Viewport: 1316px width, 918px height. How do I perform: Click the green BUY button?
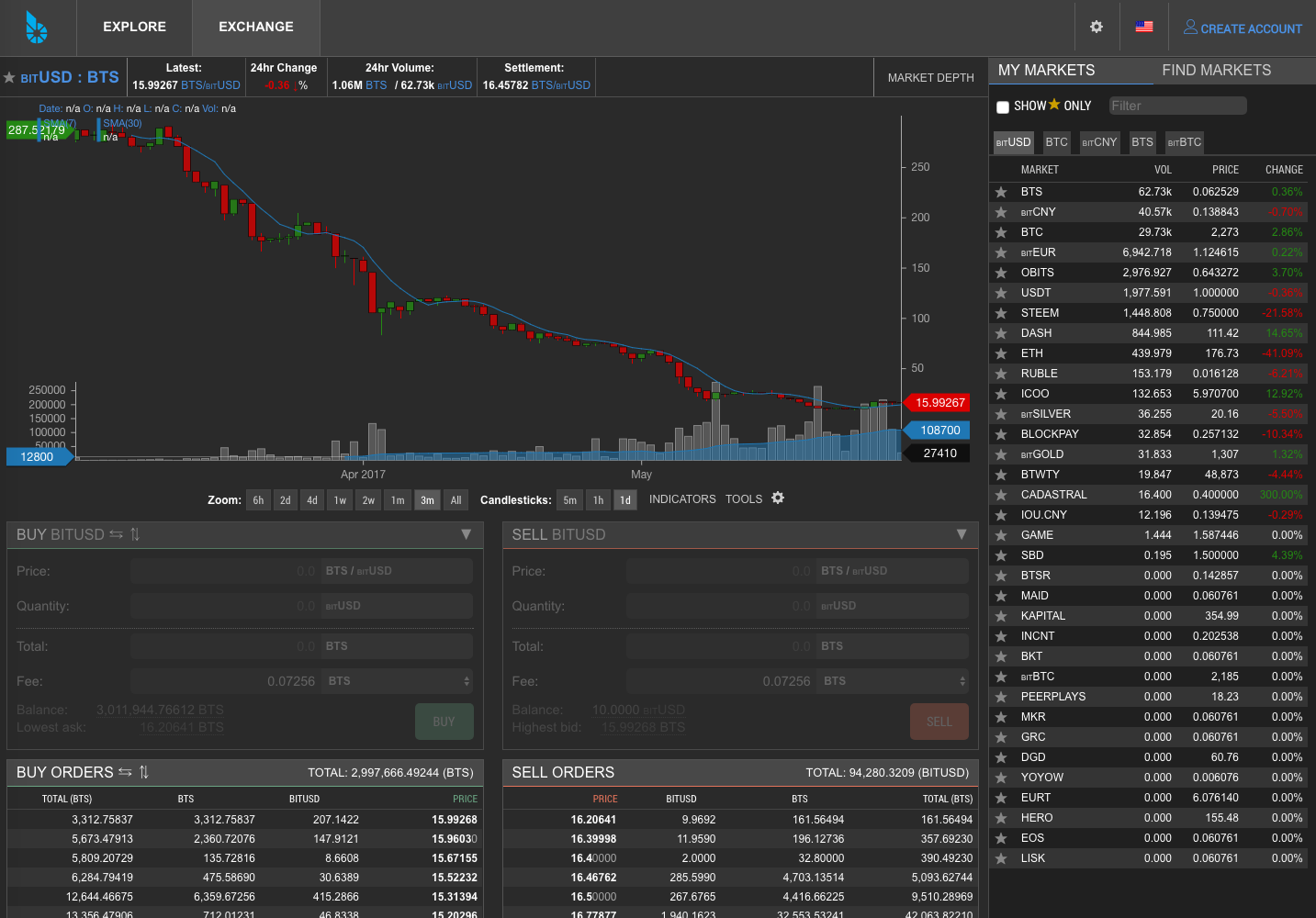[x=444, y=722]
